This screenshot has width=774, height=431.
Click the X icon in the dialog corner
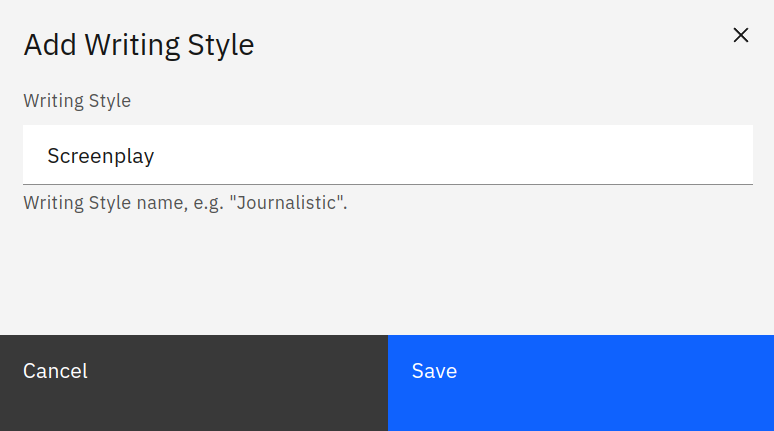pos(740,35)
